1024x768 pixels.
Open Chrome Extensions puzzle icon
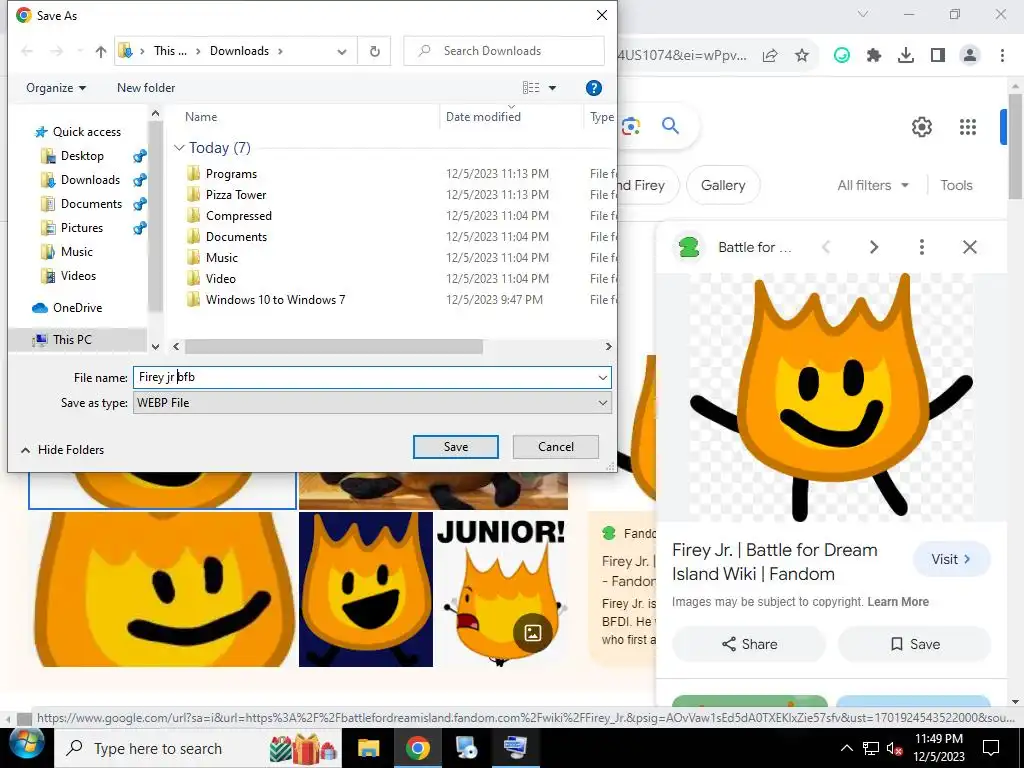pos(874,56)
